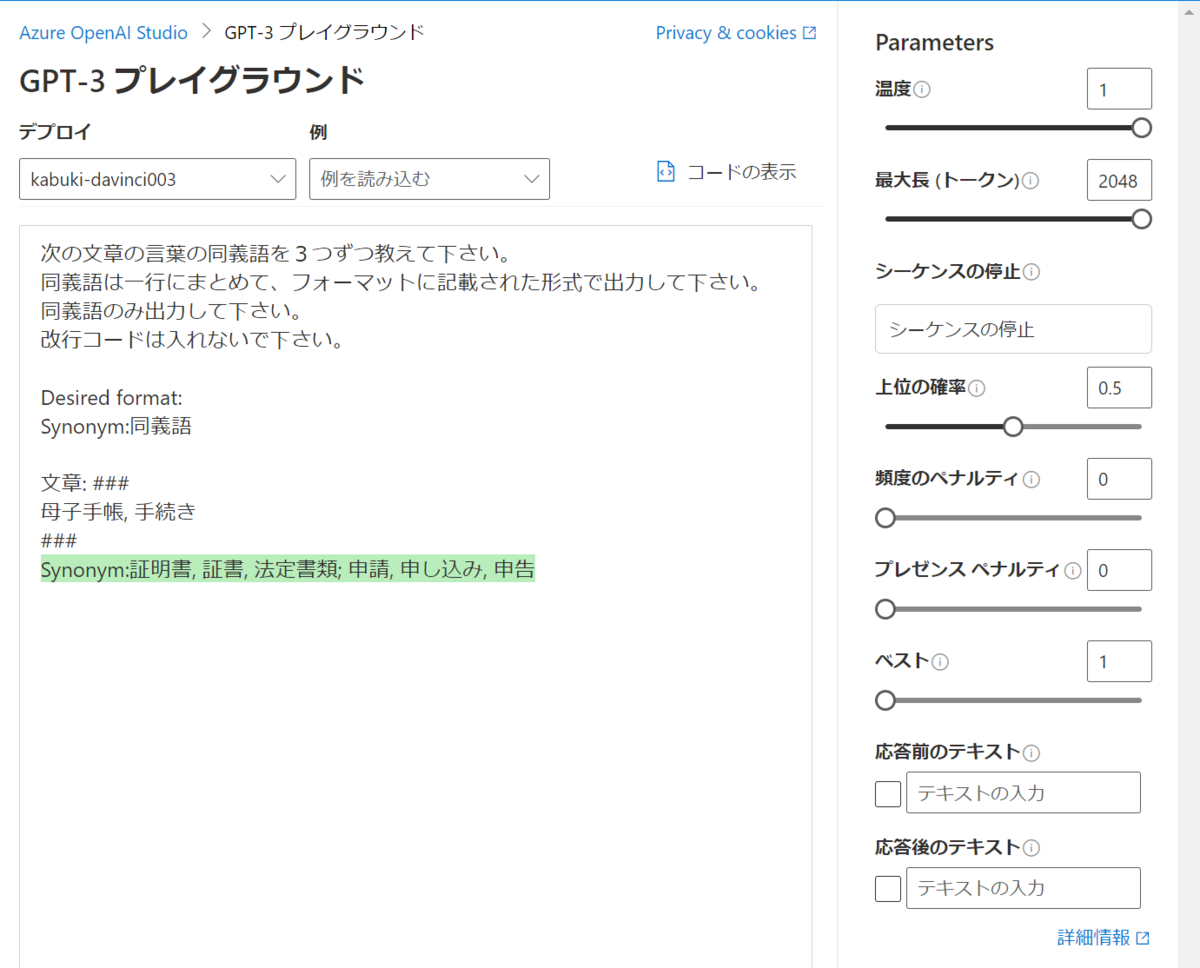The width and height of the screenshot is (1200, 968).
Task: Open Privacy & cookies link
Action: [x=726, y=33]
